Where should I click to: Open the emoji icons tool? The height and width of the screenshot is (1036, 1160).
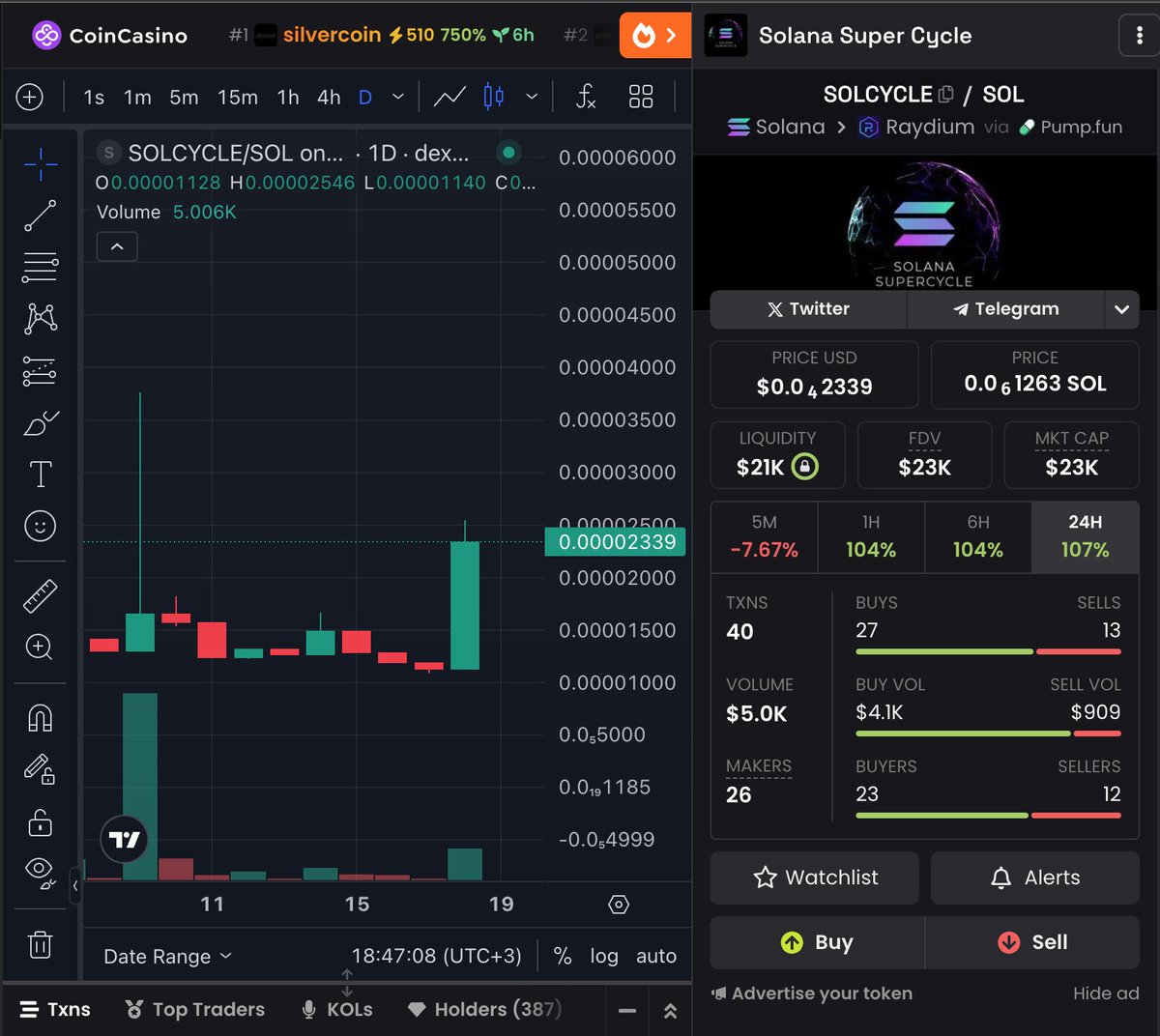click(x=41, y=526)
